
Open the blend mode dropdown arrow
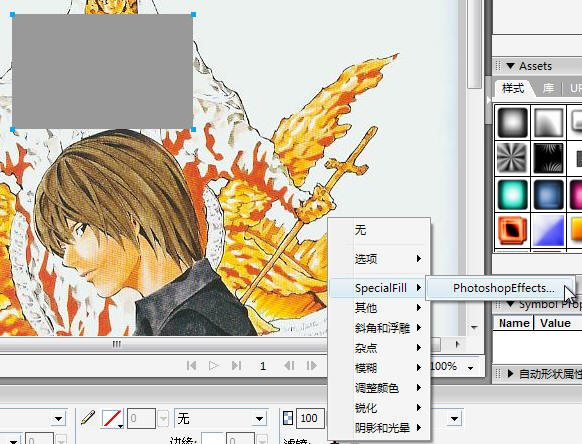[x=454, y=419]
